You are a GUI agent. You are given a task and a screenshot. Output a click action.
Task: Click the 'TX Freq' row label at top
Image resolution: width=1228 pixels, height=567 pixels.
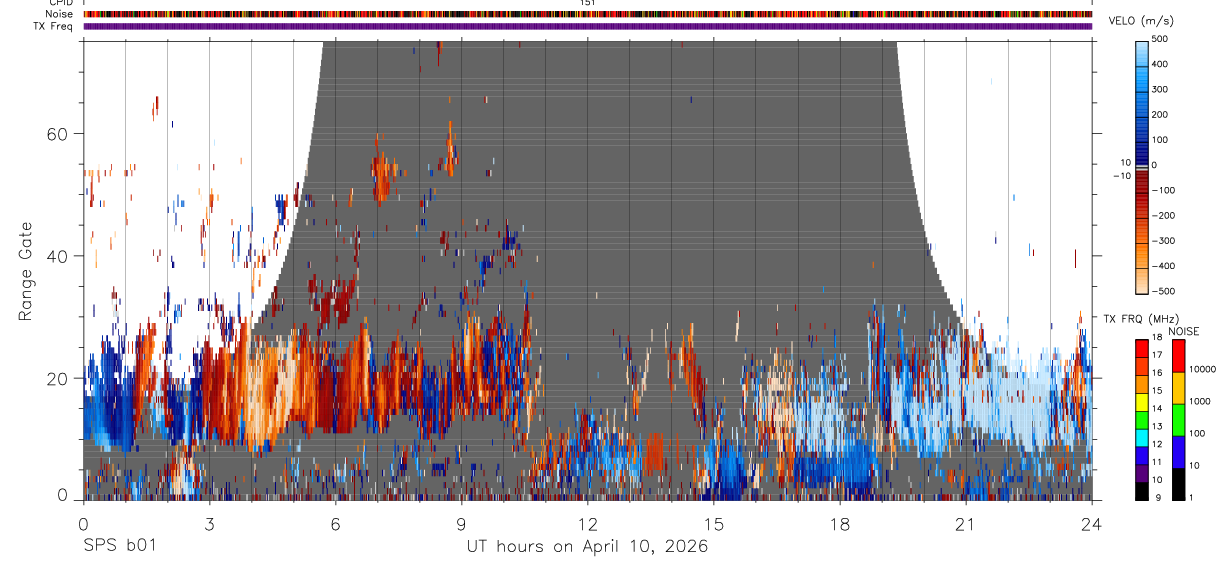coord(53,26)
